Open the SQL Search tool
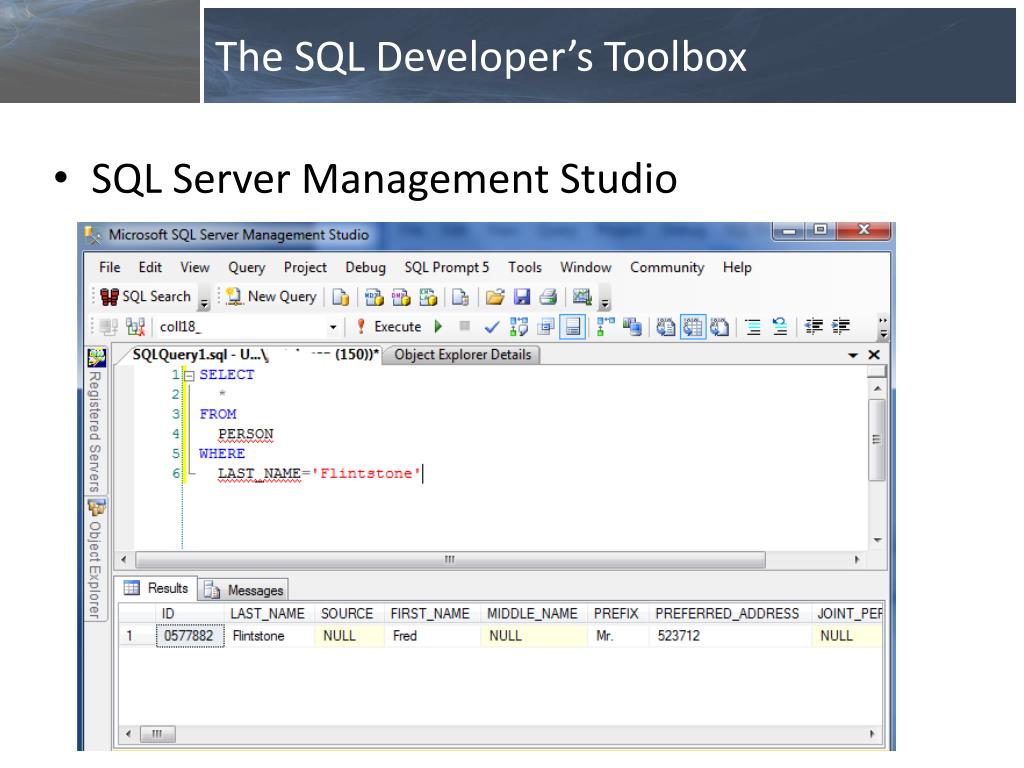 (146, 296)
